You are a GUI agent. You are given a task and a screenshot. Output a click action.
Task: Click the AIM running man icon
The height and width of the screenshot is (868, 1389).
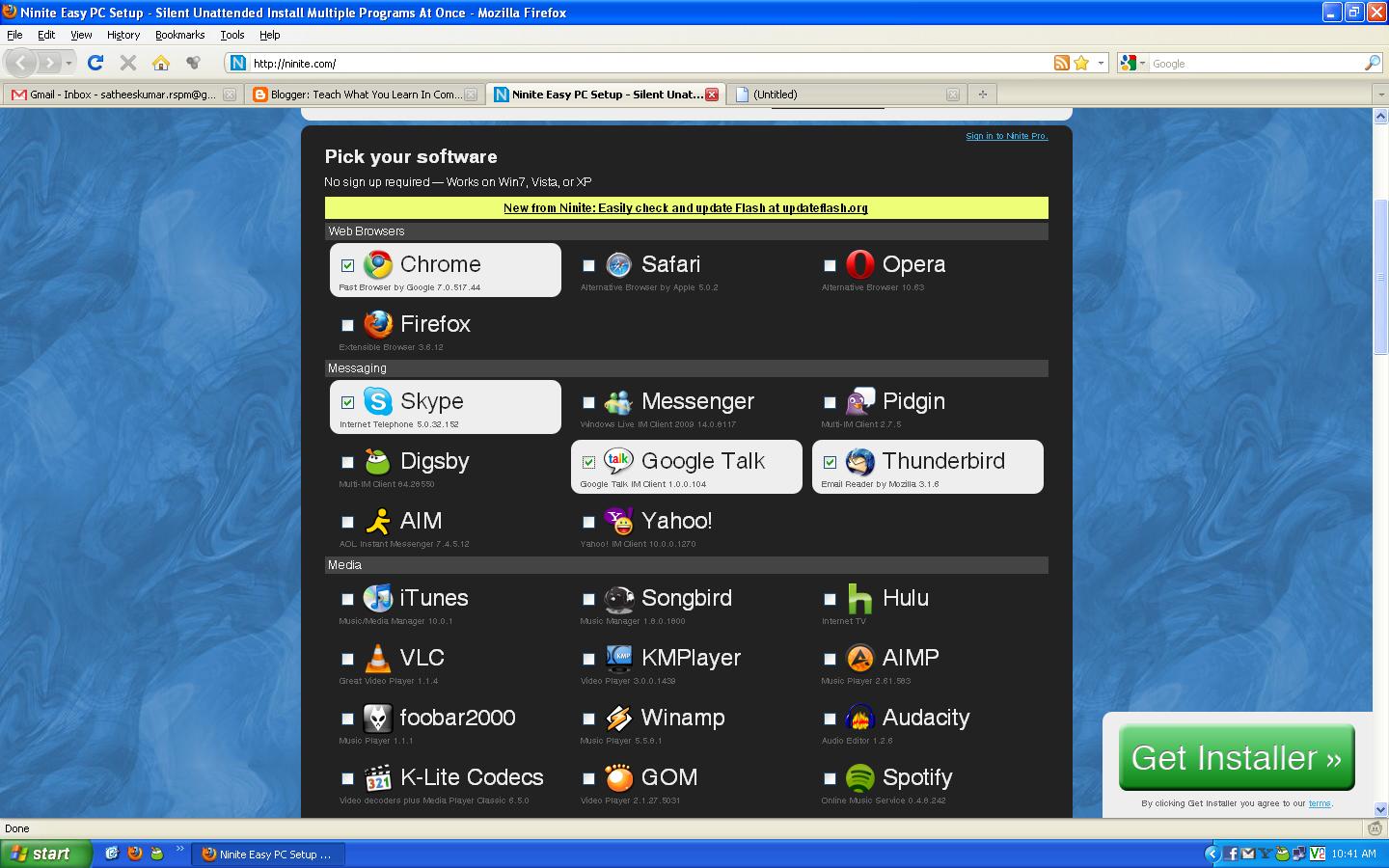[x=377, y=521]
